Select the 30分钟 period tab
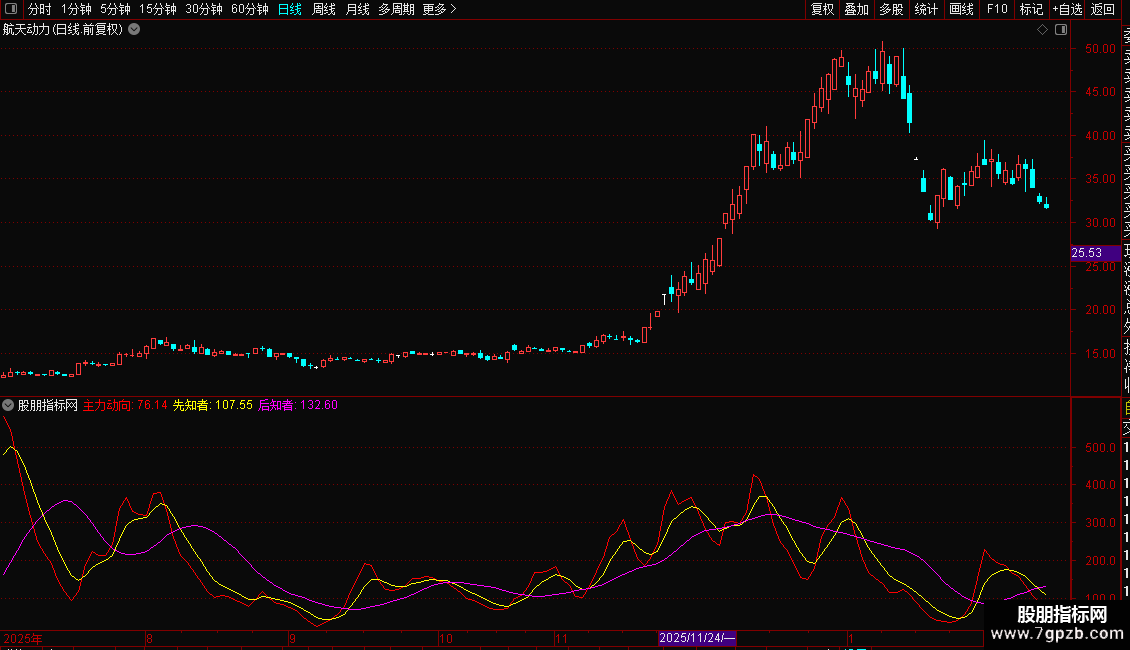Image resolution: width=1130 pixels, height=650 pixels. tap(204, 9)
